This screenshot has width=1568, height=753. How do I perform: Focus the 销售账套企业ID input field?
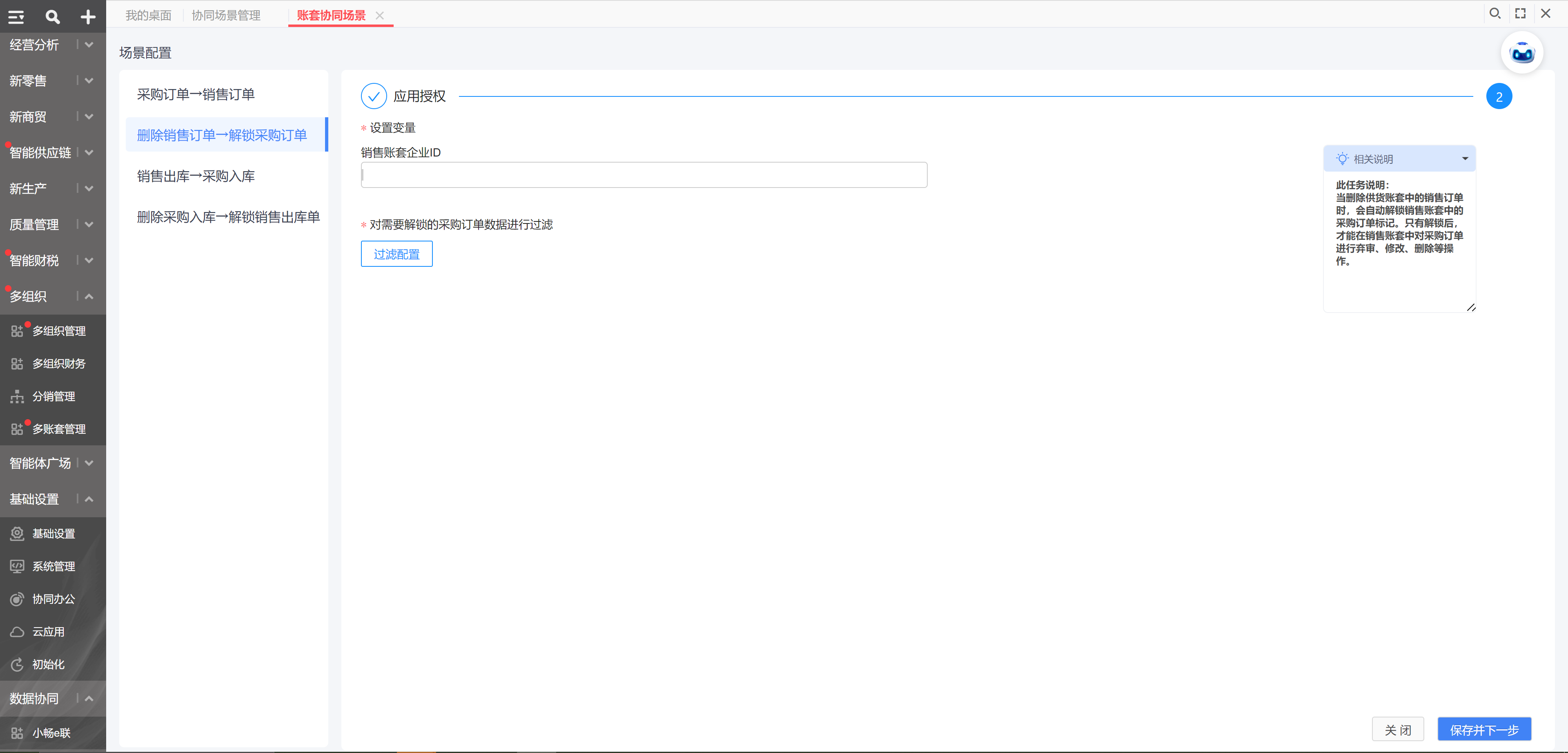644,175
